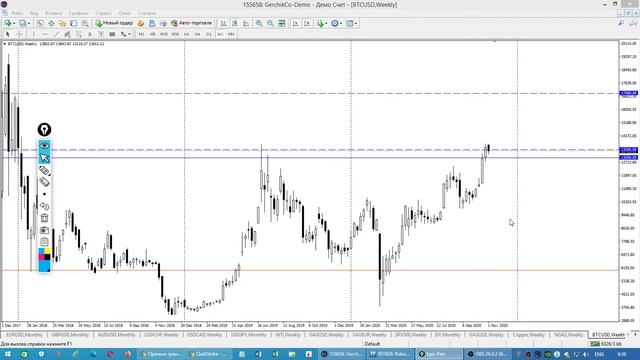Switch chart to bar chart mode
640x360 pixels.
coord(223,23)
